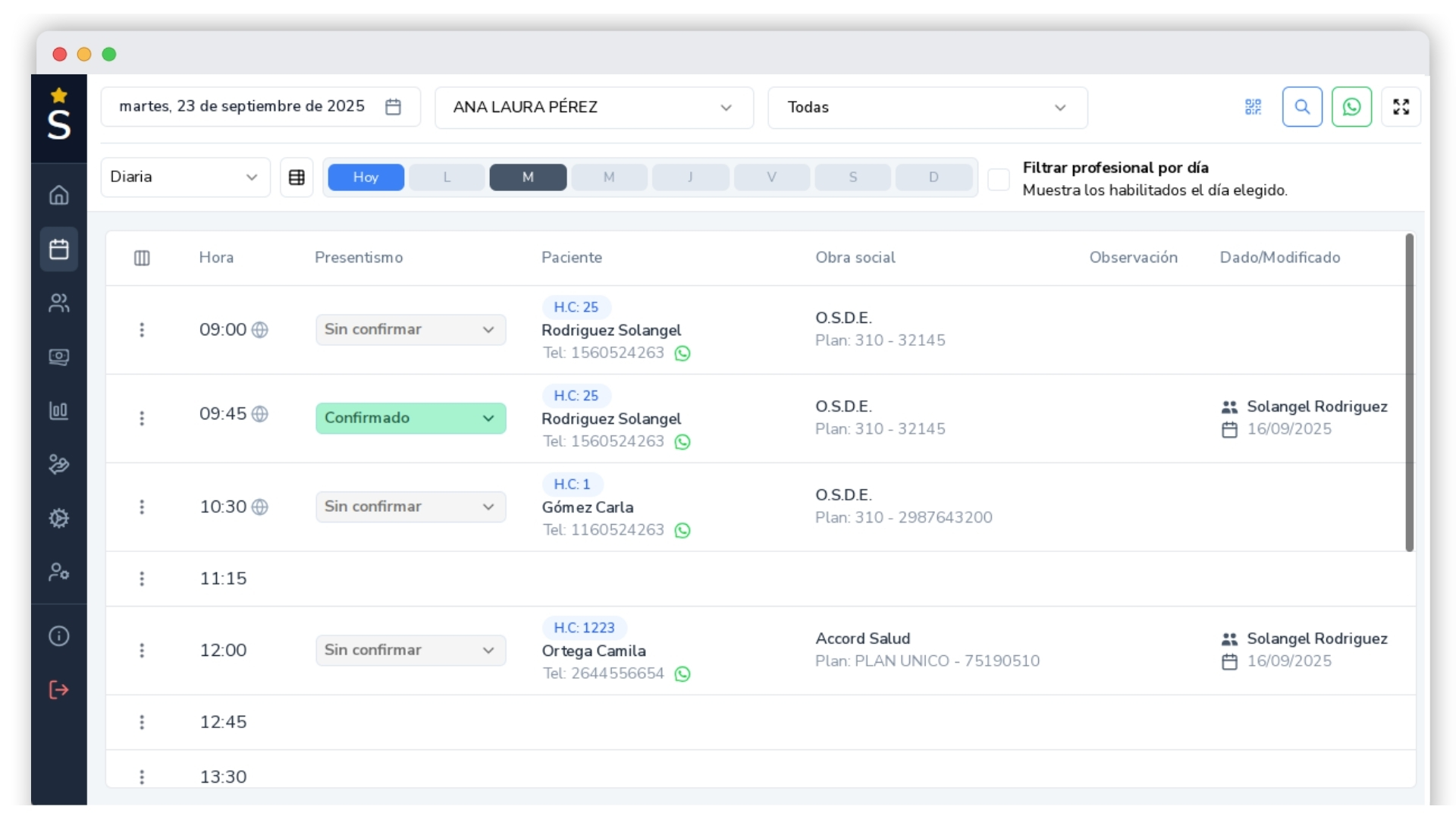Open settings gear icon in sidebar
Viewport: 1456px width, 819px height.
tap(58, 519)
